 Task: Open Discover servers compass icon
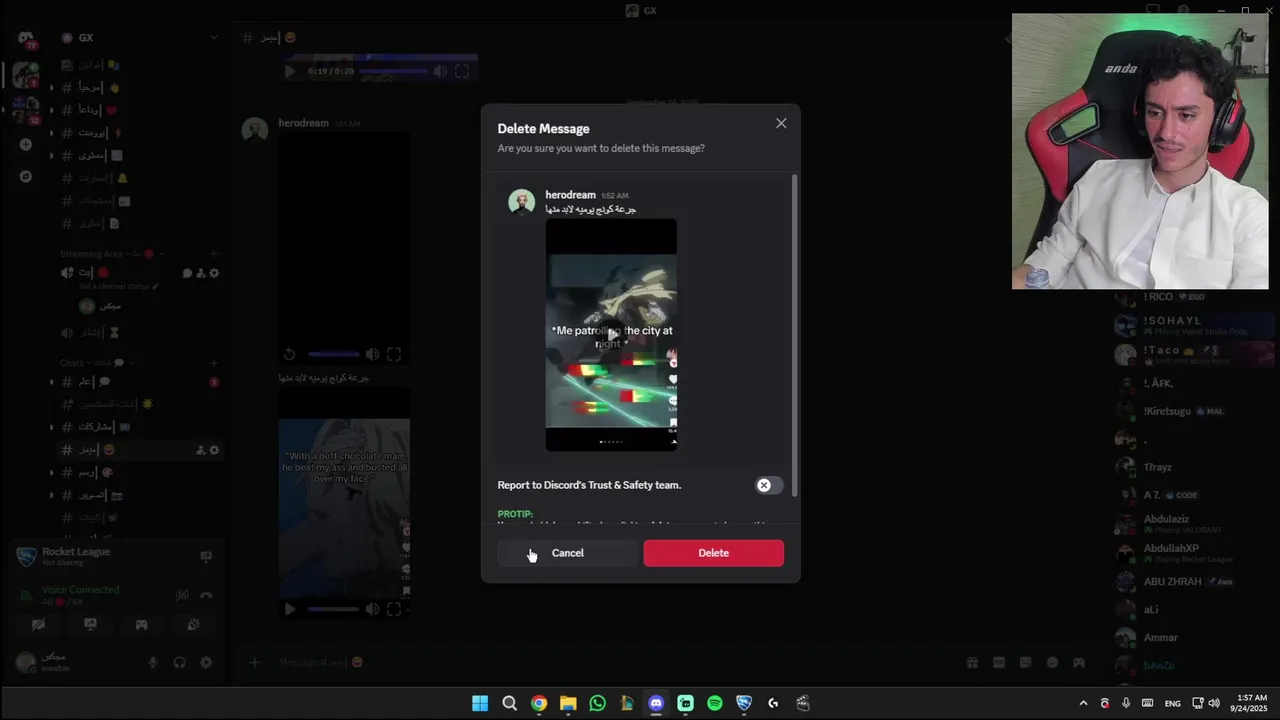coord(25,176)
